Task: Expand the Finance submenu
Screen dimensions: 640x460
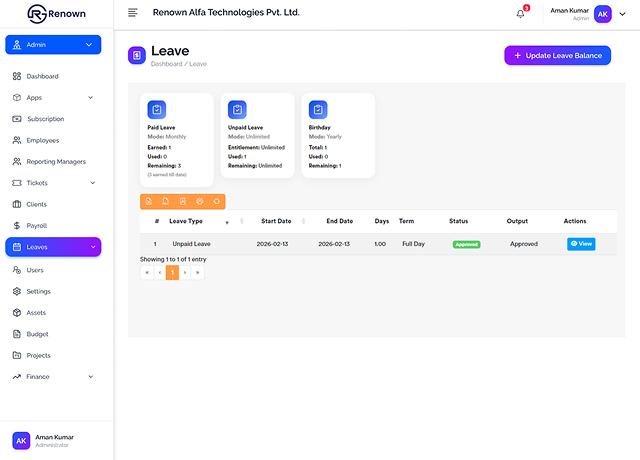Action: [91, 377]
